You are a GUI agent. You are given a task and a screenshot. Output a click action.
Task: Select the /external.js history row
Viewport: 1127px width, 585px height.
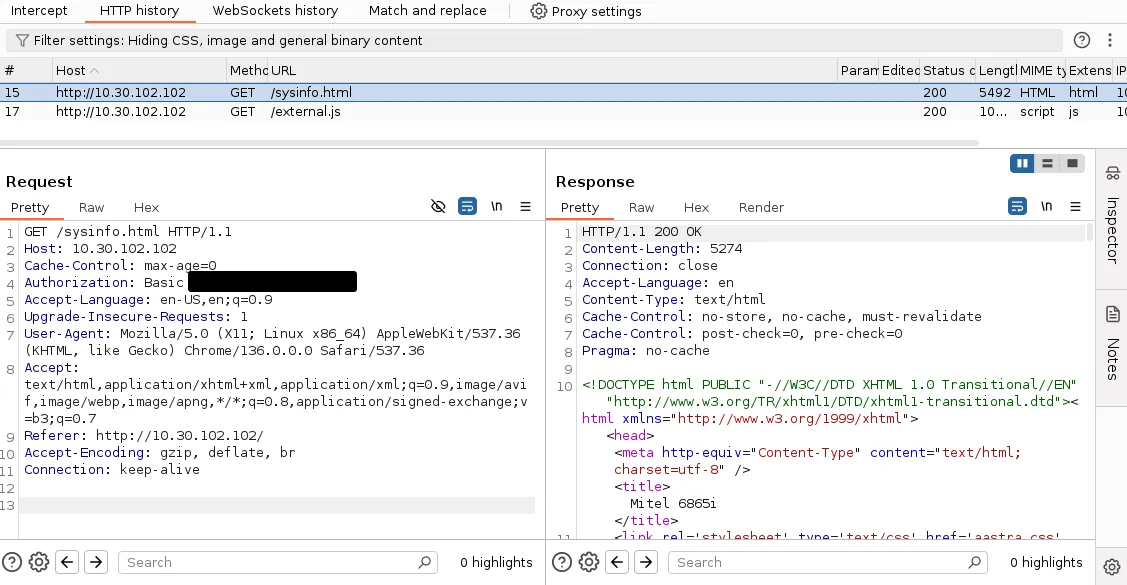305,112
